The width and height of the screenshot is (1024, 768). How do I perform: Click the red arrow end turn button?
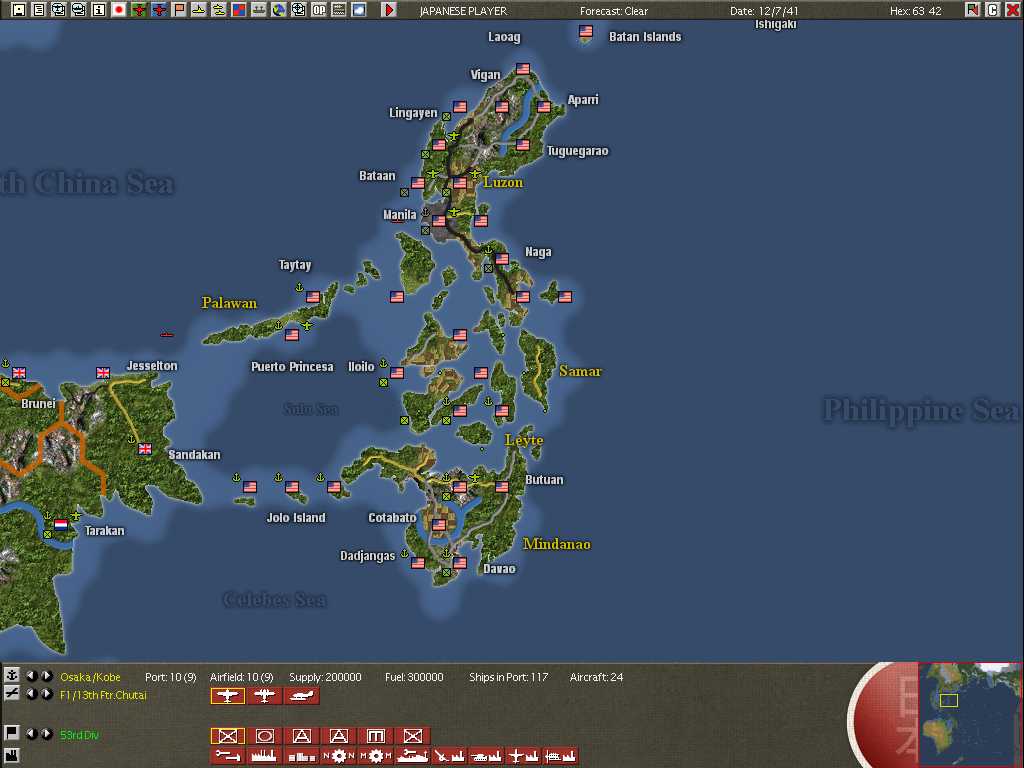[x=389, y=10]
